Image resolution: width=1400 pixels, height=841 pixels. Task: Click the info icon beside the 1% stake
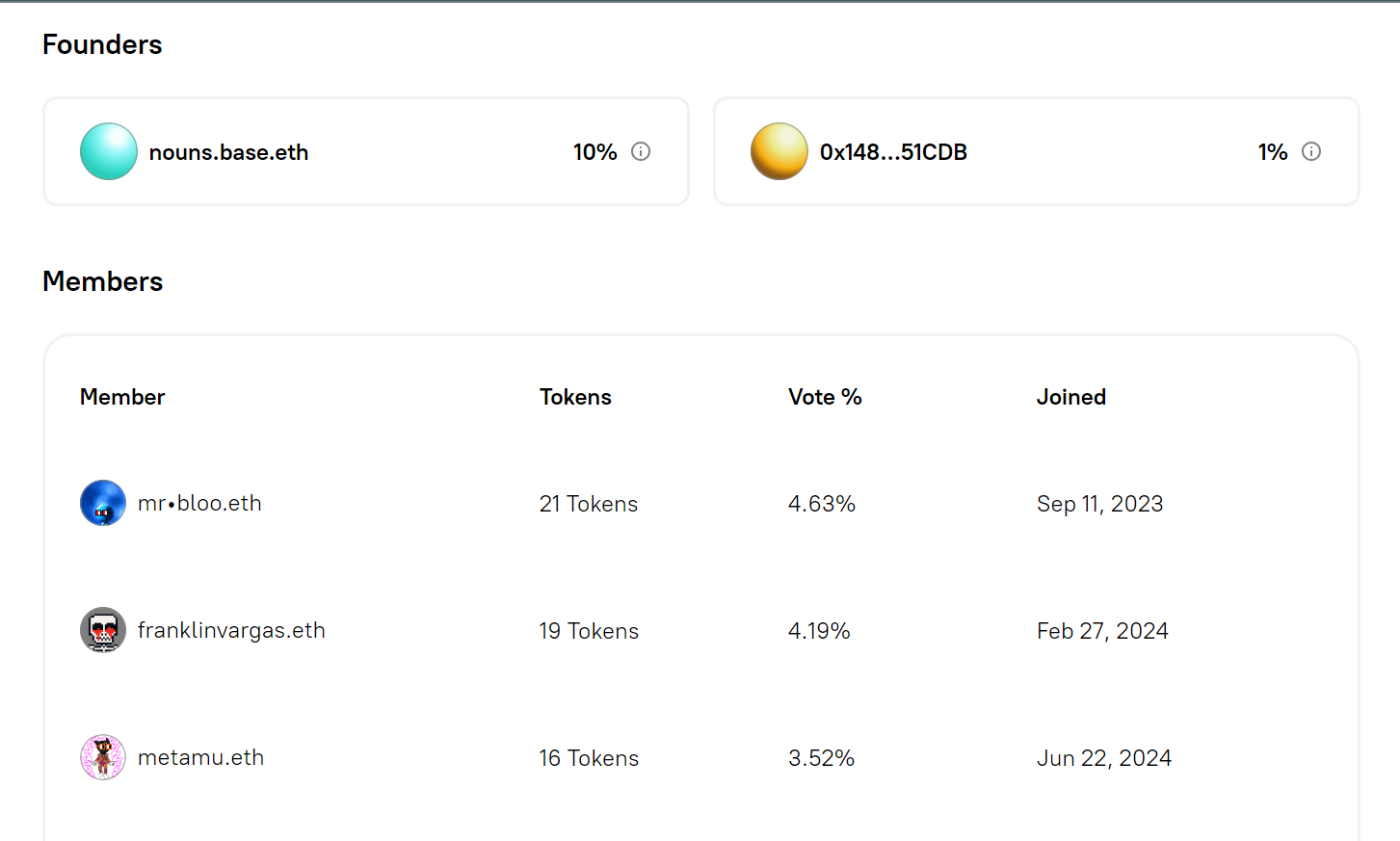coord(1310,151)
